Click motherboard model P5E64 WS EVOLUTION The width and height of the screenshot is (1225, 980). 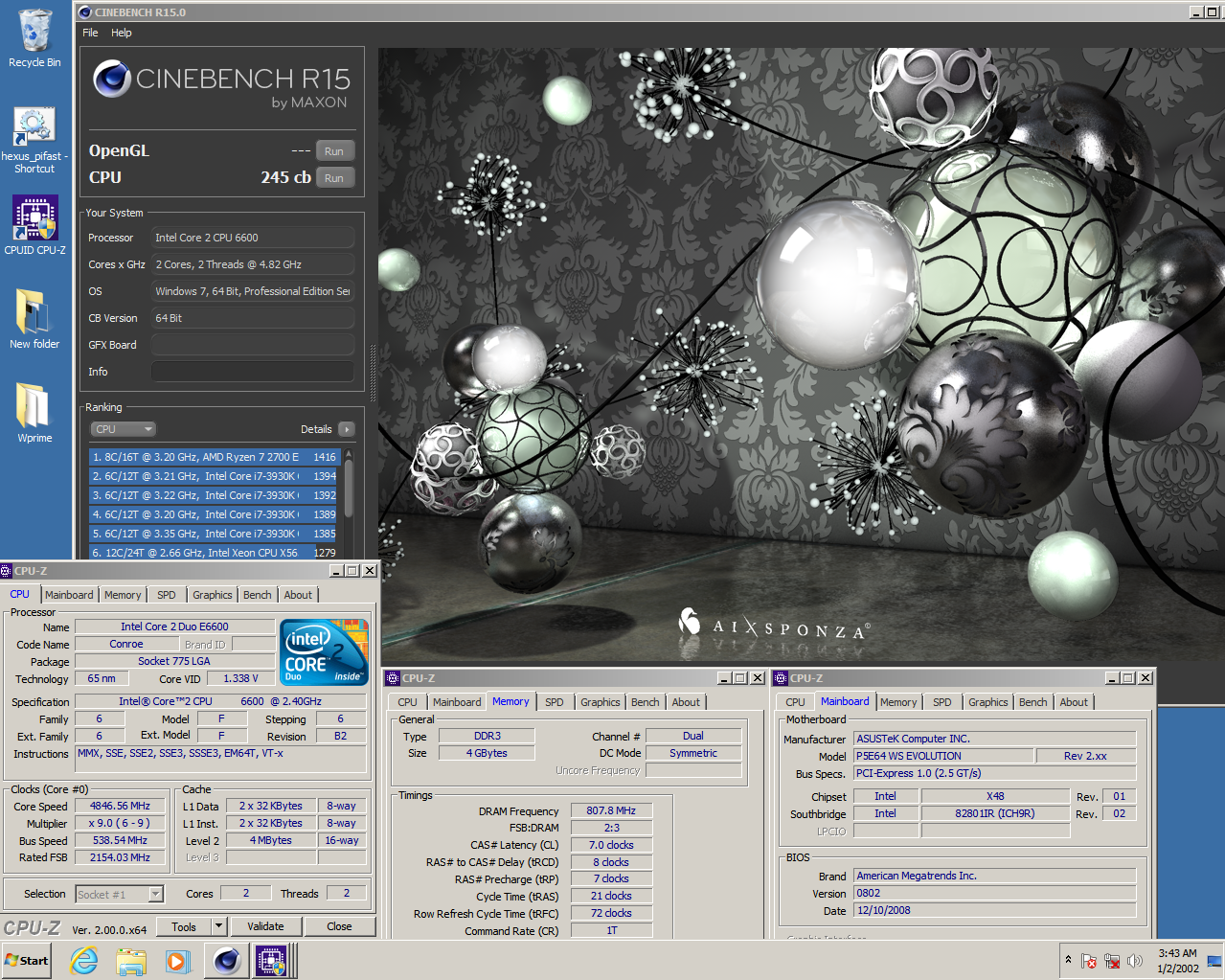click(x=943, y=756)
